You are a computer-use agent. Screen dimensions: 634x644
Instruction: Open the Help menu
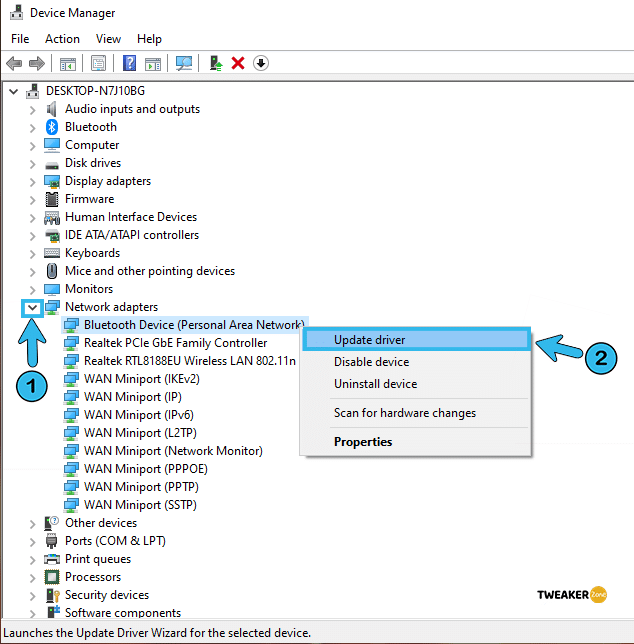(149, 39)
